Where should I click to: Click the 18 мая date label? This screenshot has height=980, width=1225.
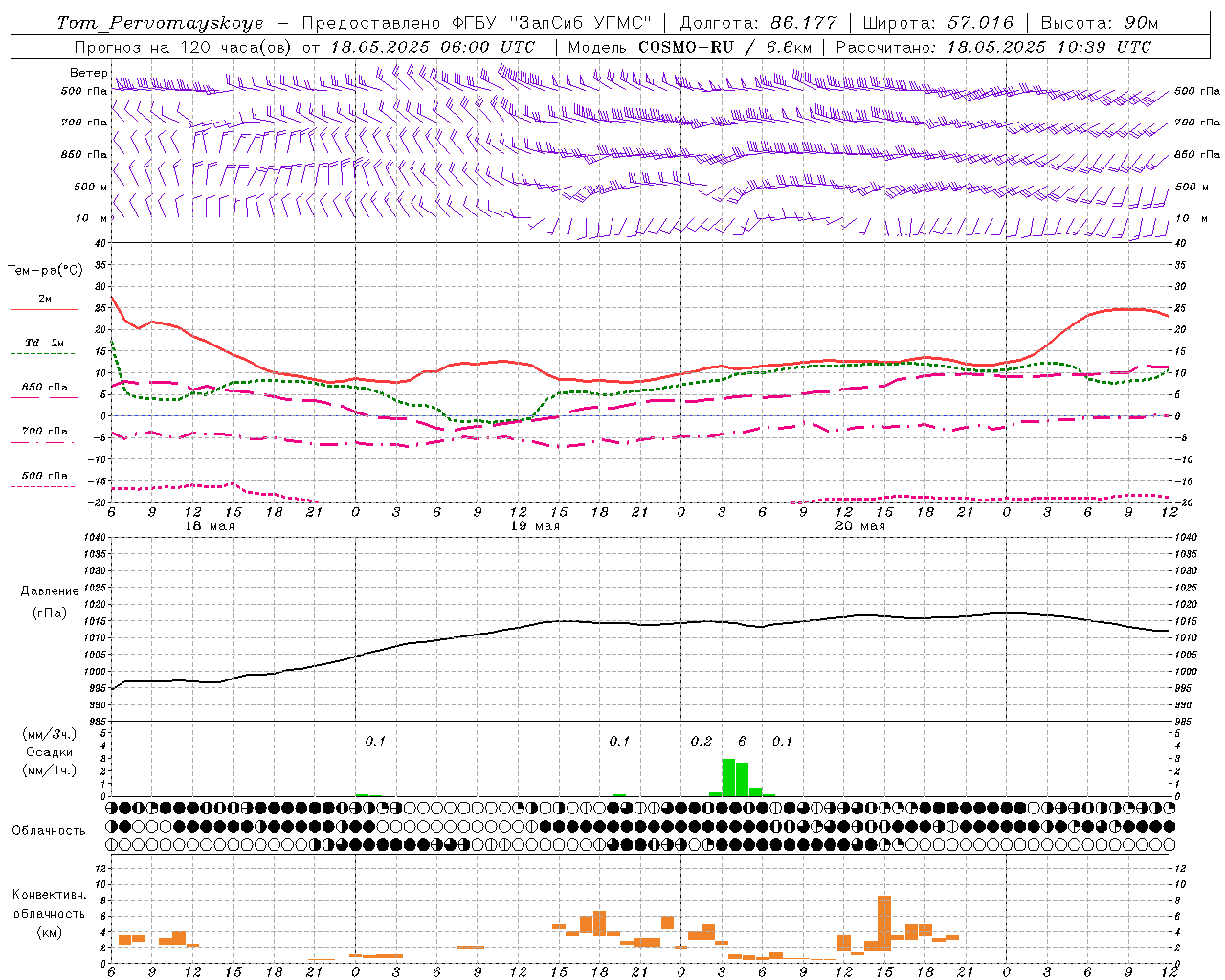click(210, 526)
